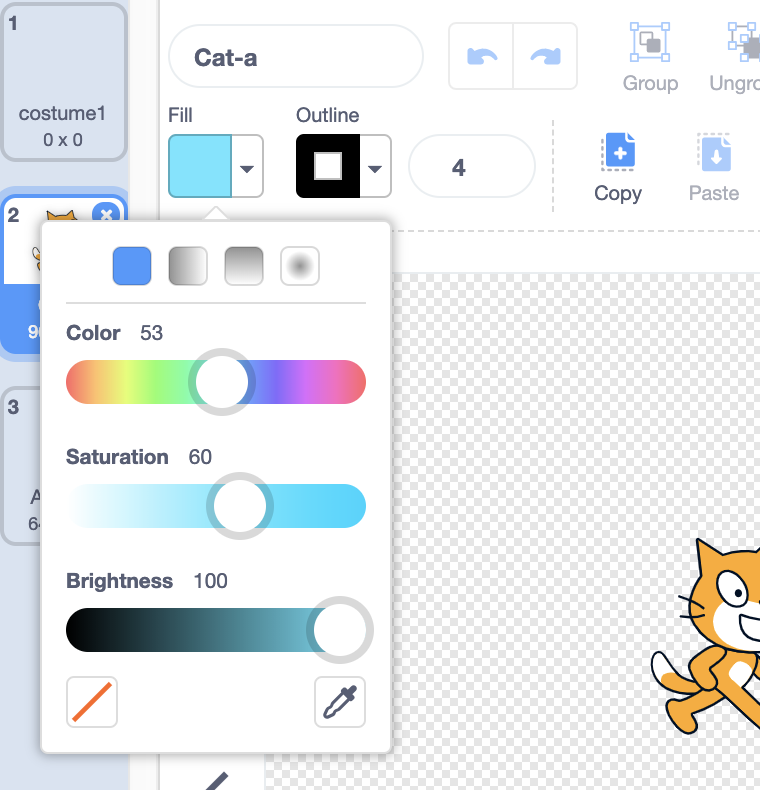The image size is (760, 790).
Task: Pick a color with the eyedropper
Action: point(340,702)
